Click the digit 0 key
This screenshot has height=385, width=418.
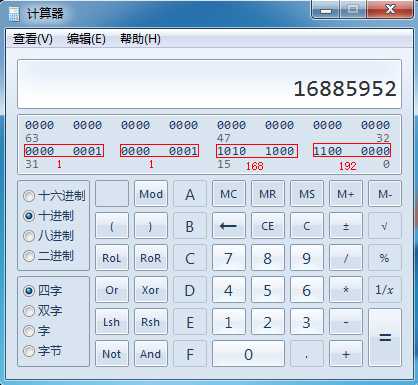(248, 354)
